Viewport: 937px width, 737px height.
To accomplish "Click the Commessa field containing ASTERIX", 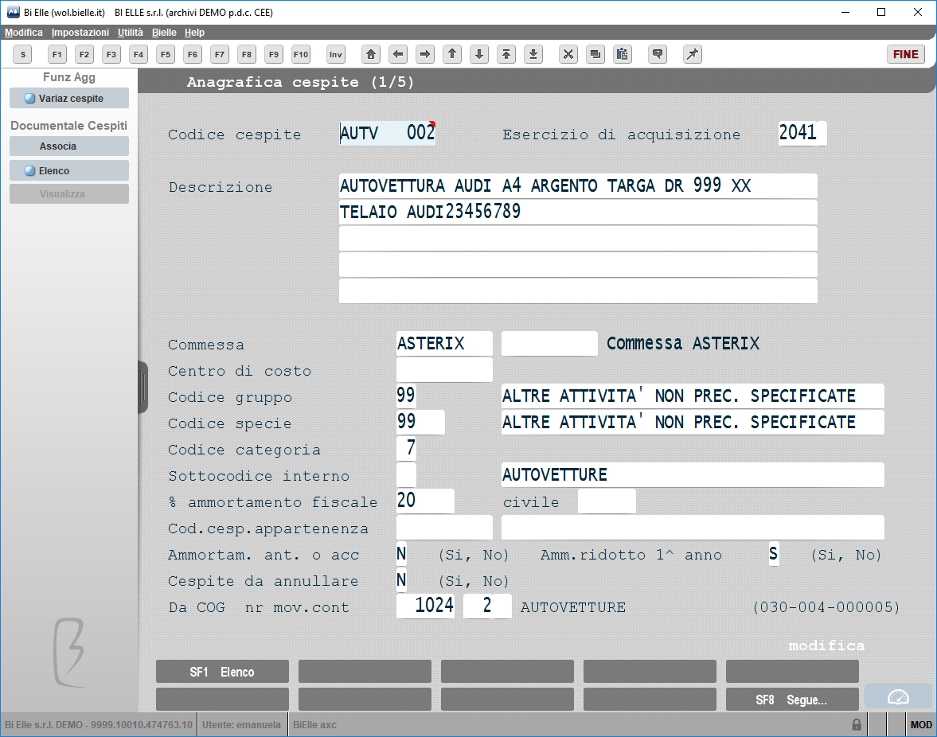I will tap(444, 344).
